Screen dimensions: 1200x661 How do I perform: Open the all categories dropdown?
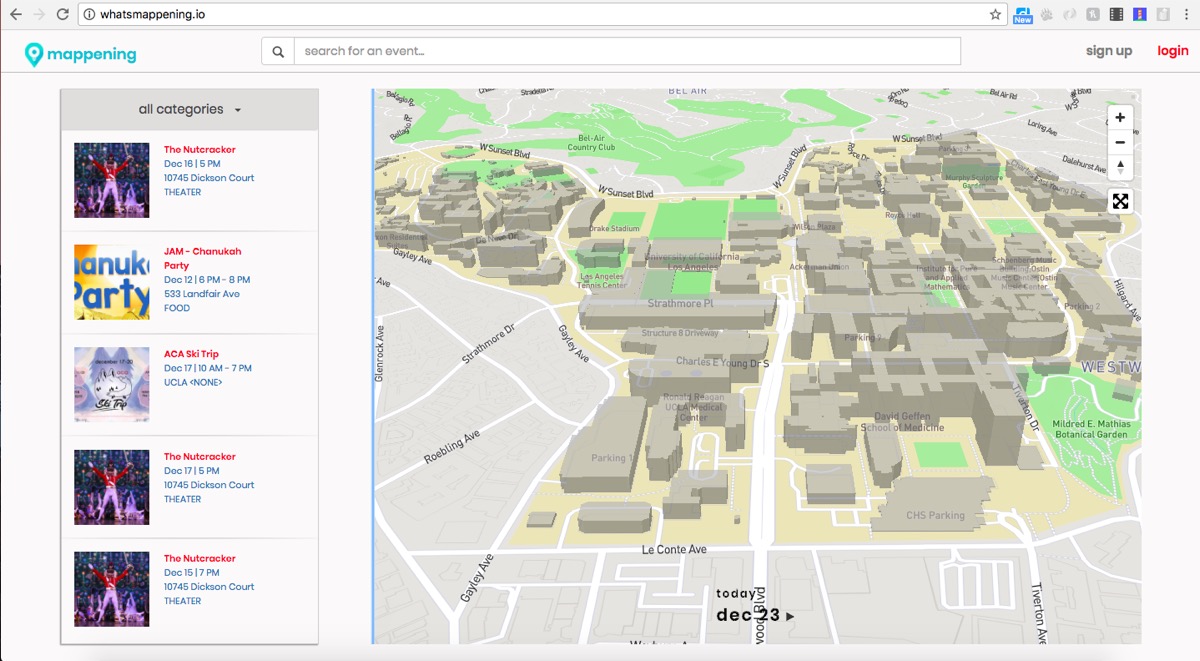pyautogui.click(x=190, y=110)
